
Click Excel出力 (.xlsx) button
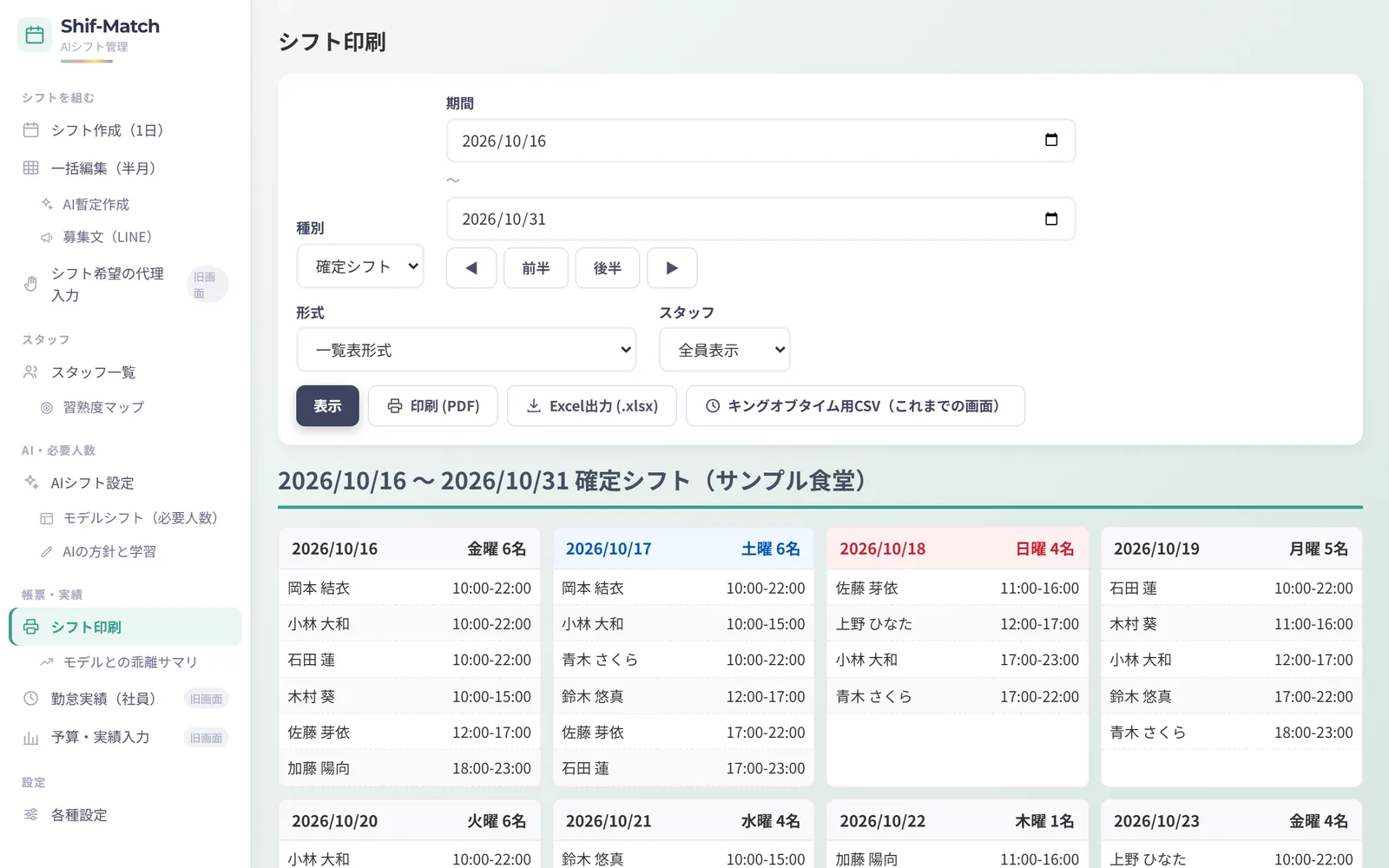coord(592,406)
